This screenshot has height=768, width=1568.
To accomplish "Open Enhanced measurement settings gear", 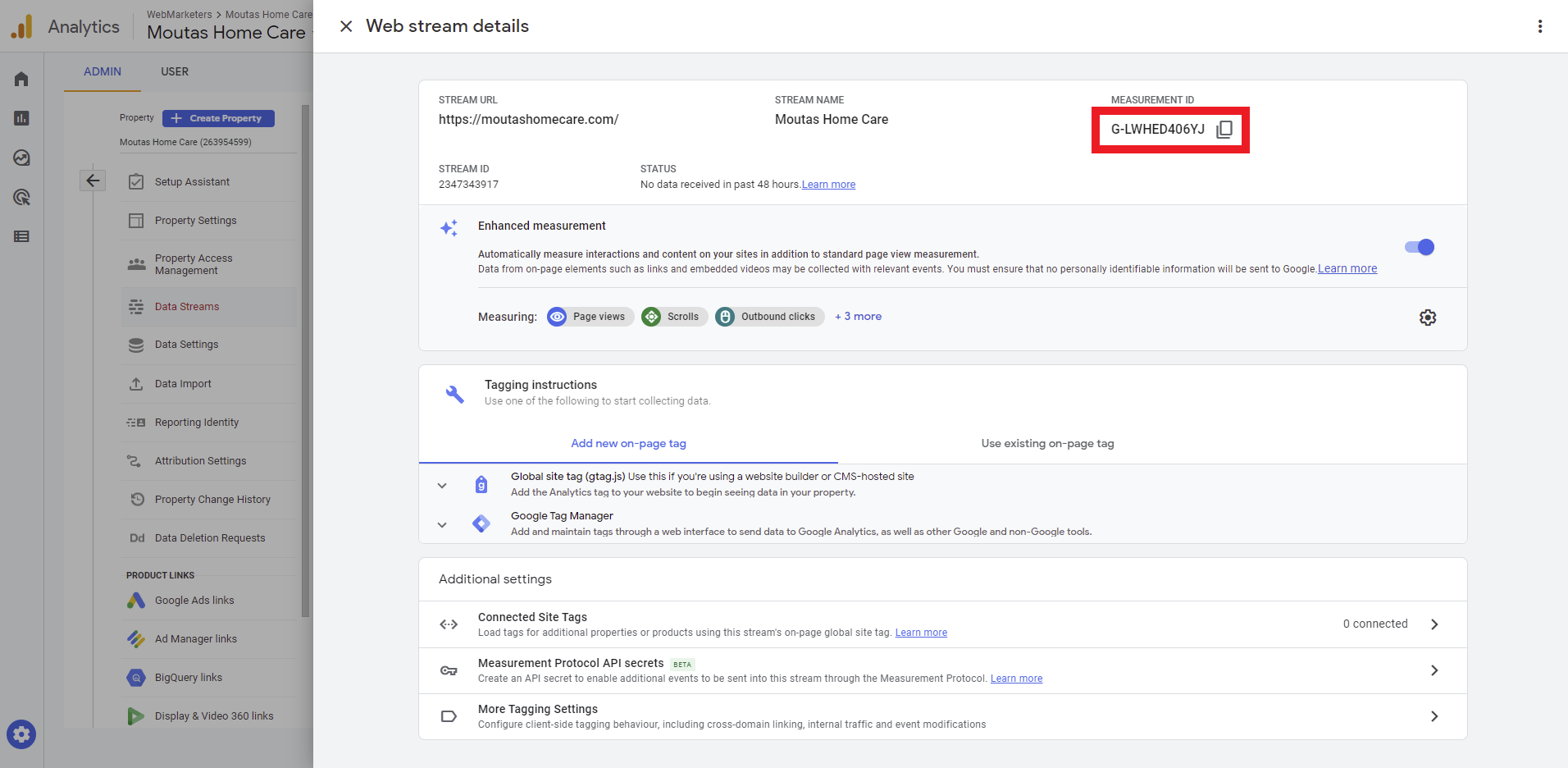I will (x=1427, y=318).
